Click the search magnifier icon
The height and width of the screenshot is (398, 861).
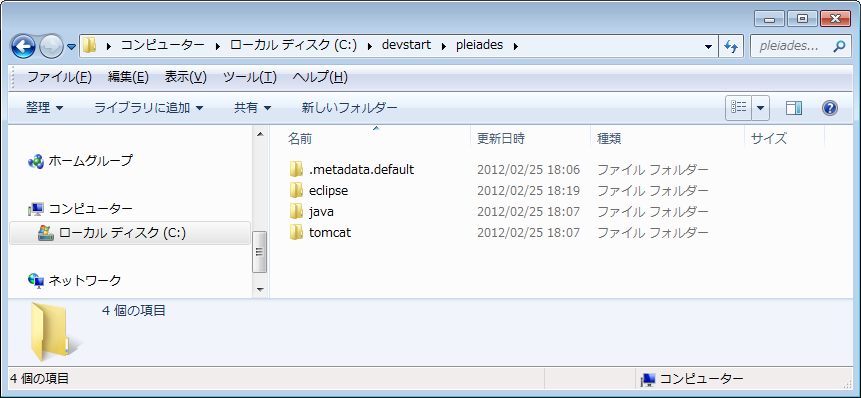point(838,46)
